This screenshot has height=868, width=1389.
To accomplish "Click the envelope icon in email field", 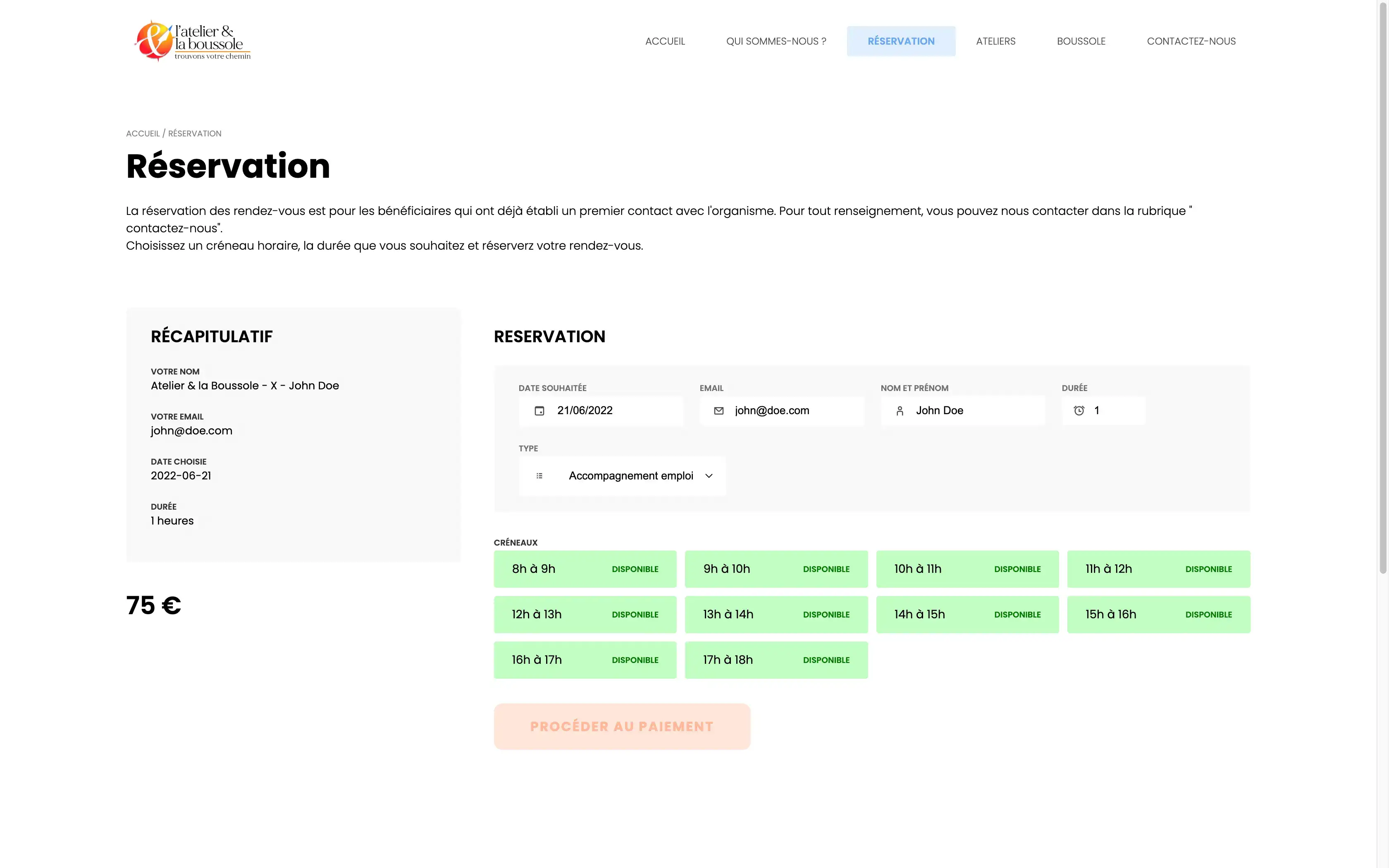I will click(x=718, y=410).
